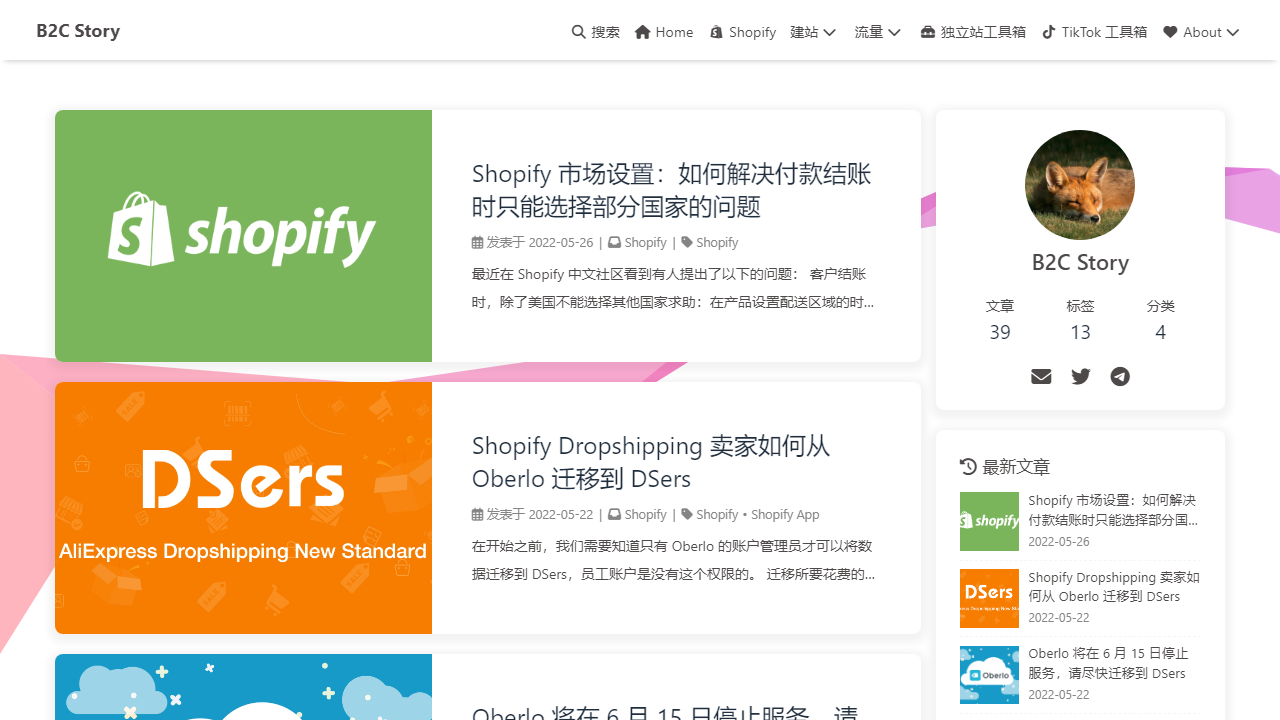The width and height of the screenshot is (1280, 720).
Task: Expand the 流量 dropdown menu
Action: pos(878,32)
